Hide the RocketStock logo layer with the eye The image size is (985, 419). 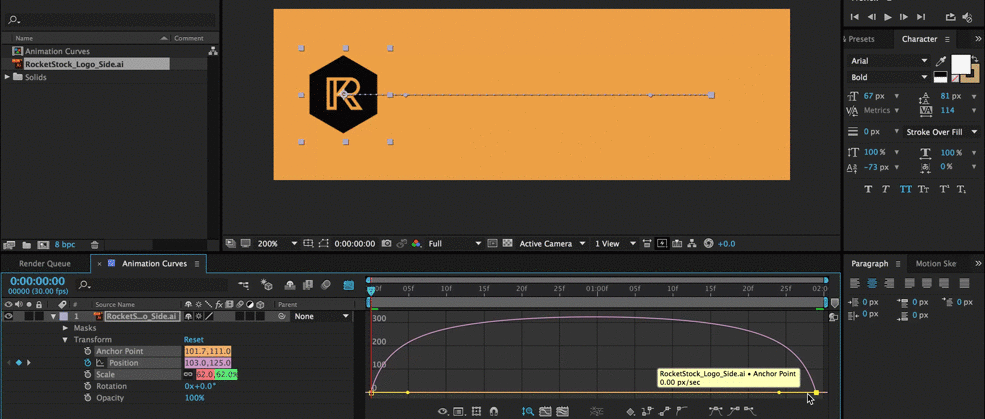click(x=8, y=317)
